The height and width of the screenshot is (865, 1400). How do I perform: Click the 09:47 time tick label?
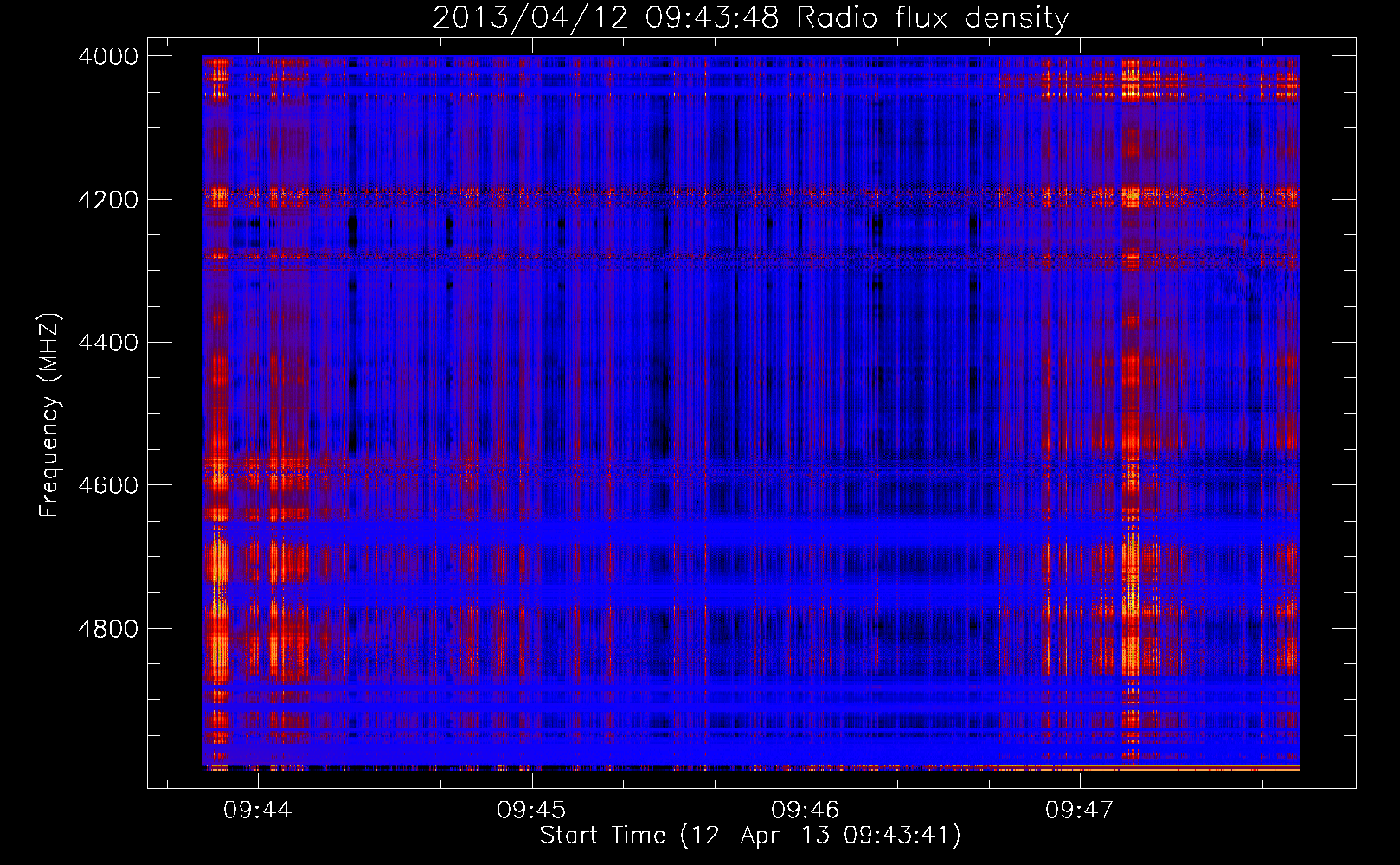point(1079,810)
